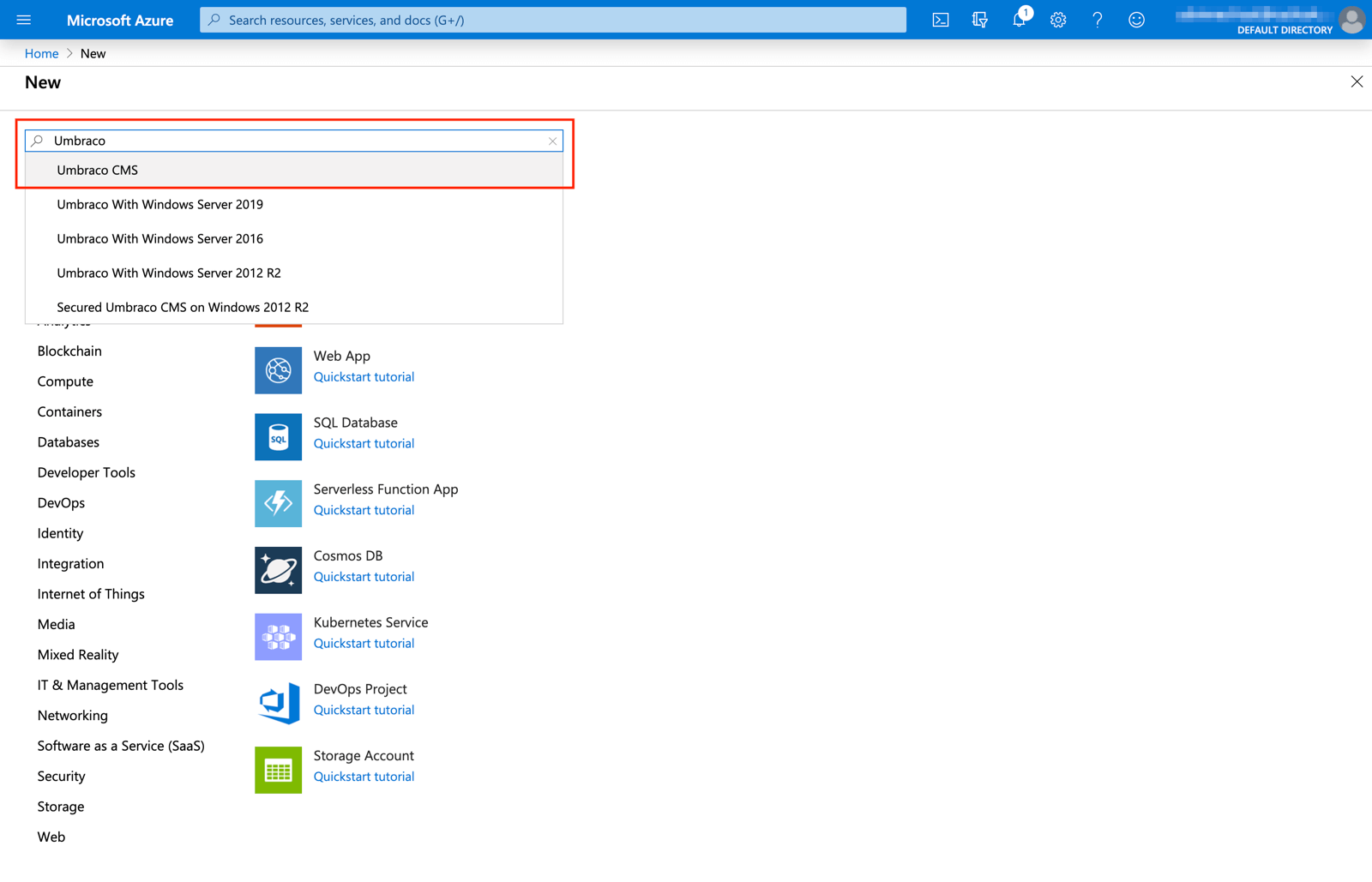Screen dimensions: 1372x882
Task: Click into the Umbraco marketplace search field
Action: 294,141
